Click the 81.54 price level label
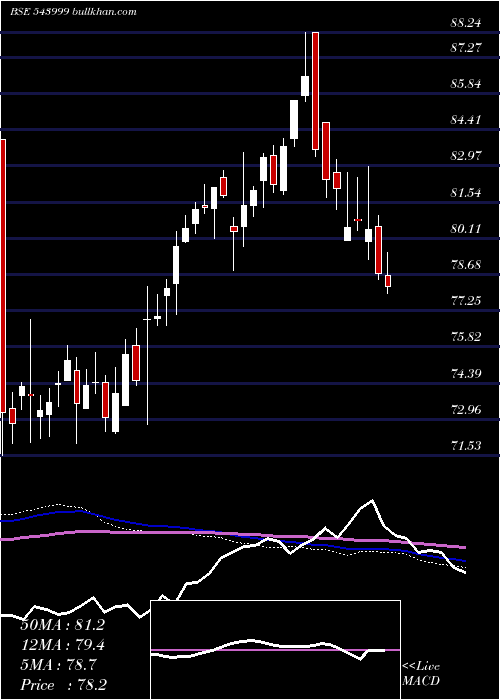500x700 pixels. (x=466, y=193)
